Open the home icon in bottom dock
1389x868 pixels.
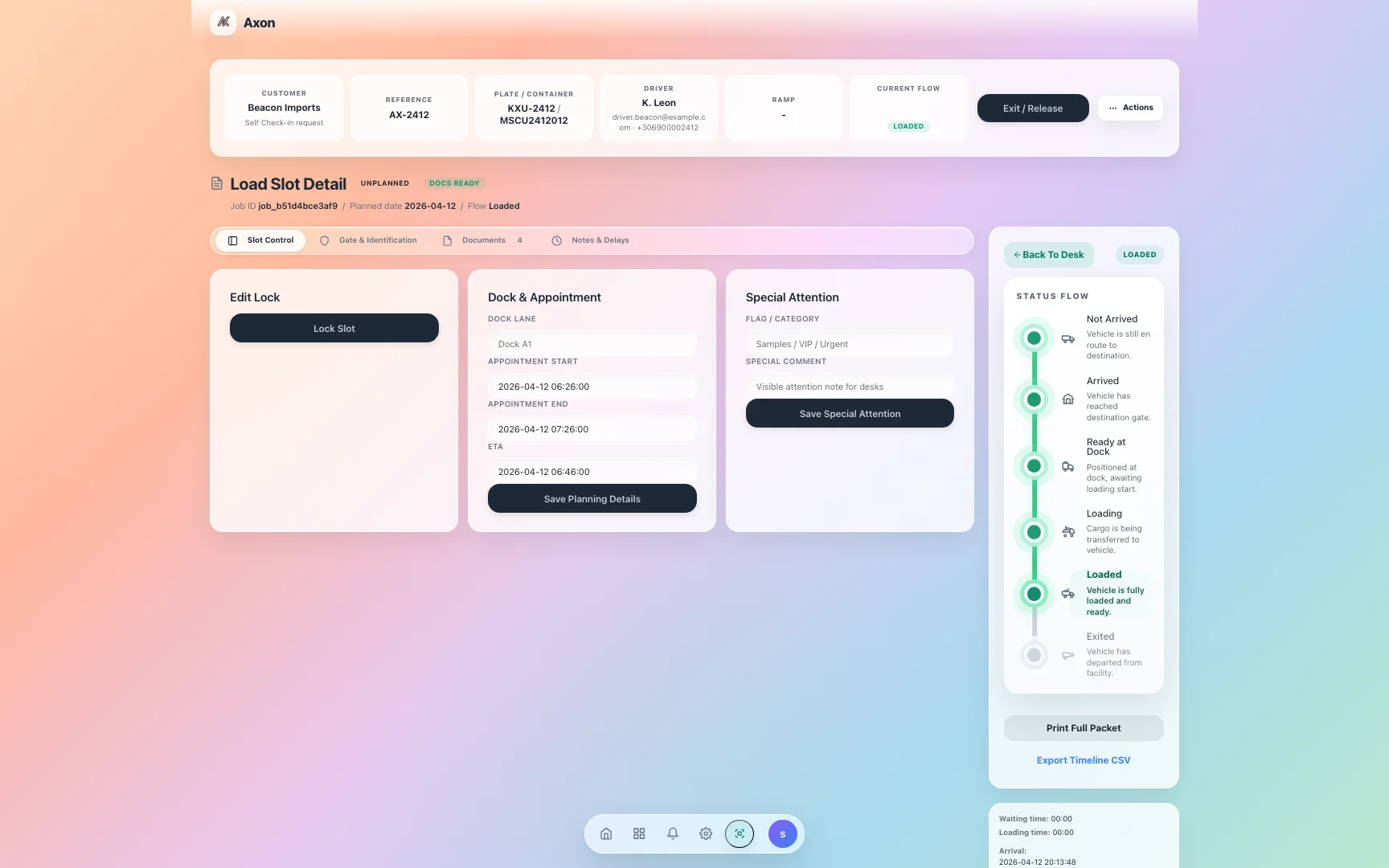pyautogui.click(x=606, y=833)
